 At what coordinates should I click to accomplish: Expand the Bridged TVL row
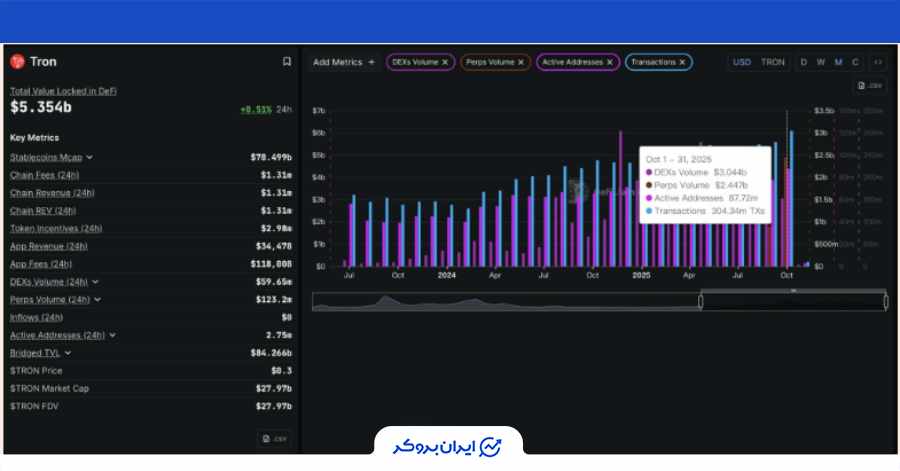pyautogui.click(x=67, y=353)
